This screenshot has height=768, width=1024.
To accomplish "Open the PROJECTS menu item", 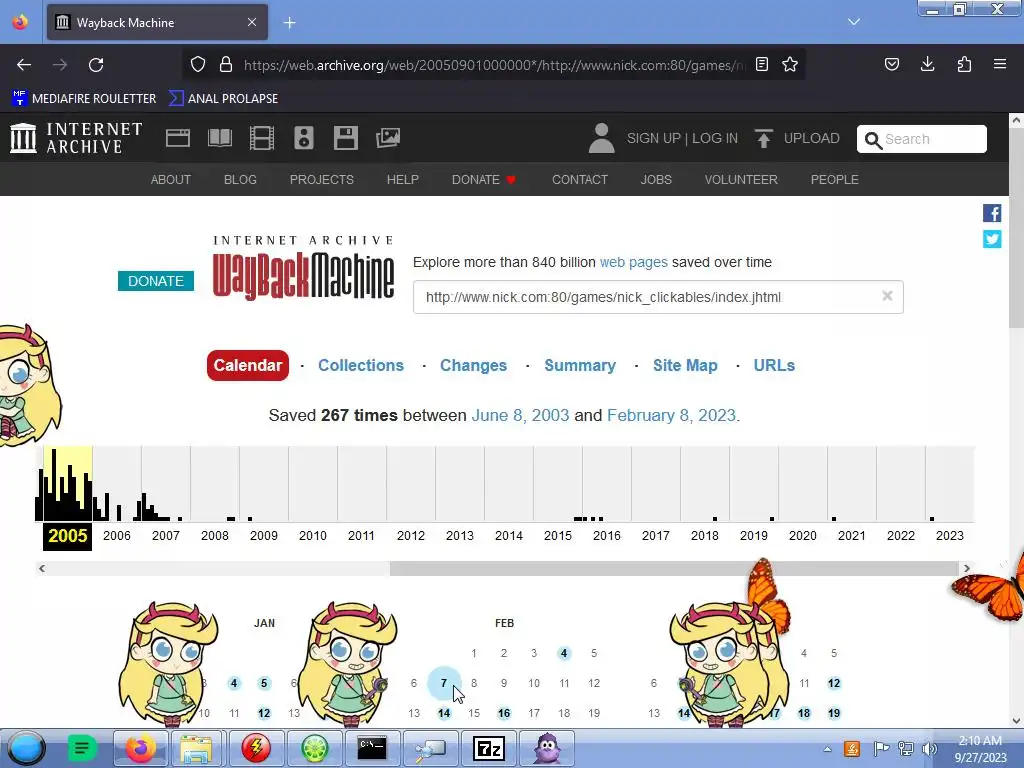I will pos(322,180).
